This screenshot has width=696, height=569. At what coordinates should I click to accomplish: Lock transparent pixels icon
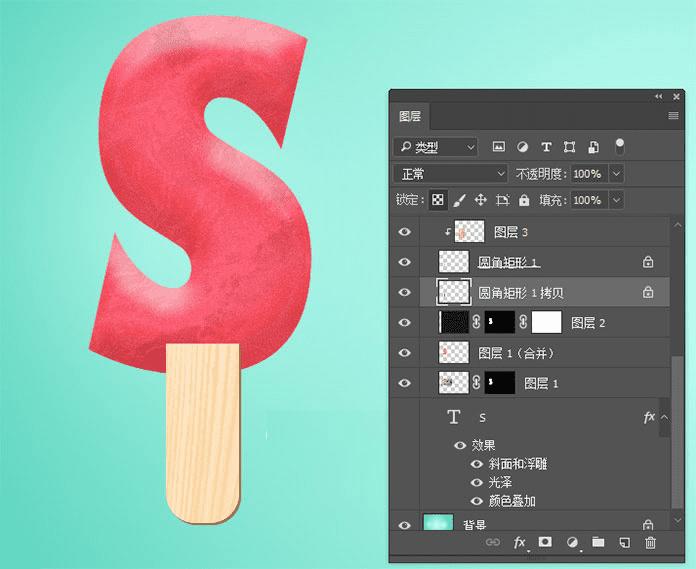[x=438, y=200]
